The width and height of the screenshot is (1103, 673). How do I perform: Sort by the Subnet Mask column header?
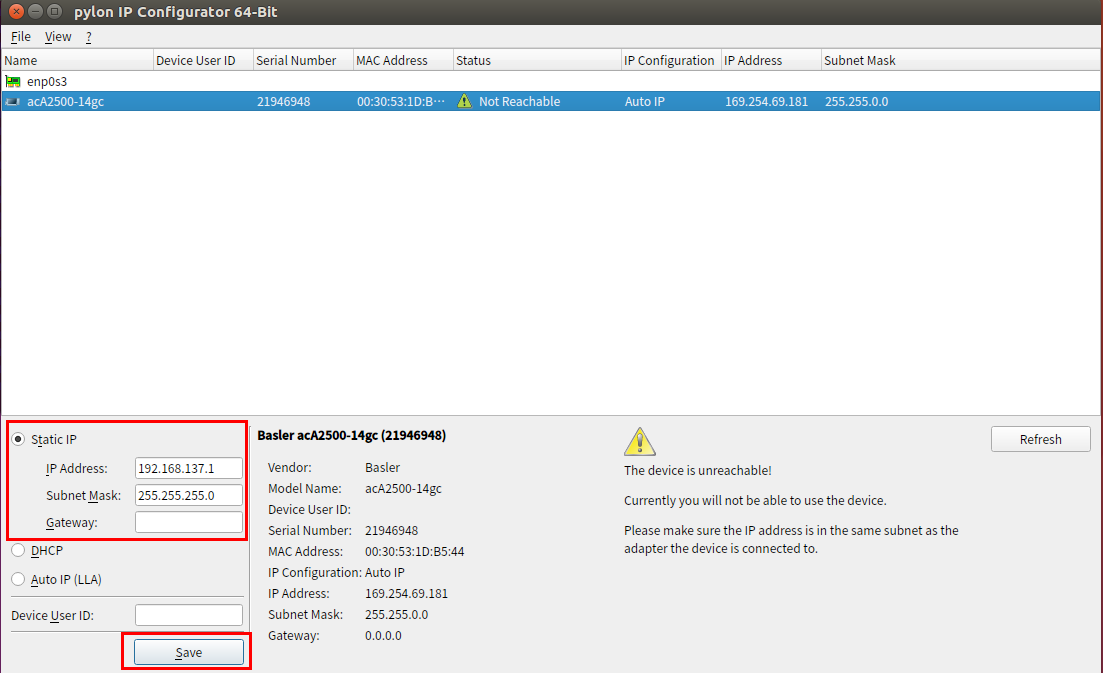tap(960, 60)
